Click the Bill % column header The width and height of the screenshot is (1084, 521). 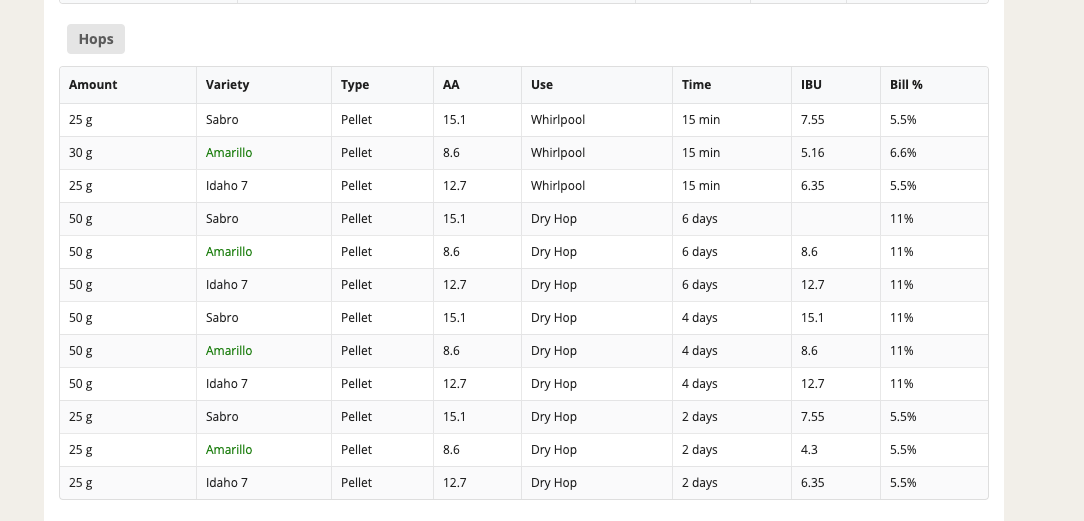point(906,84)
